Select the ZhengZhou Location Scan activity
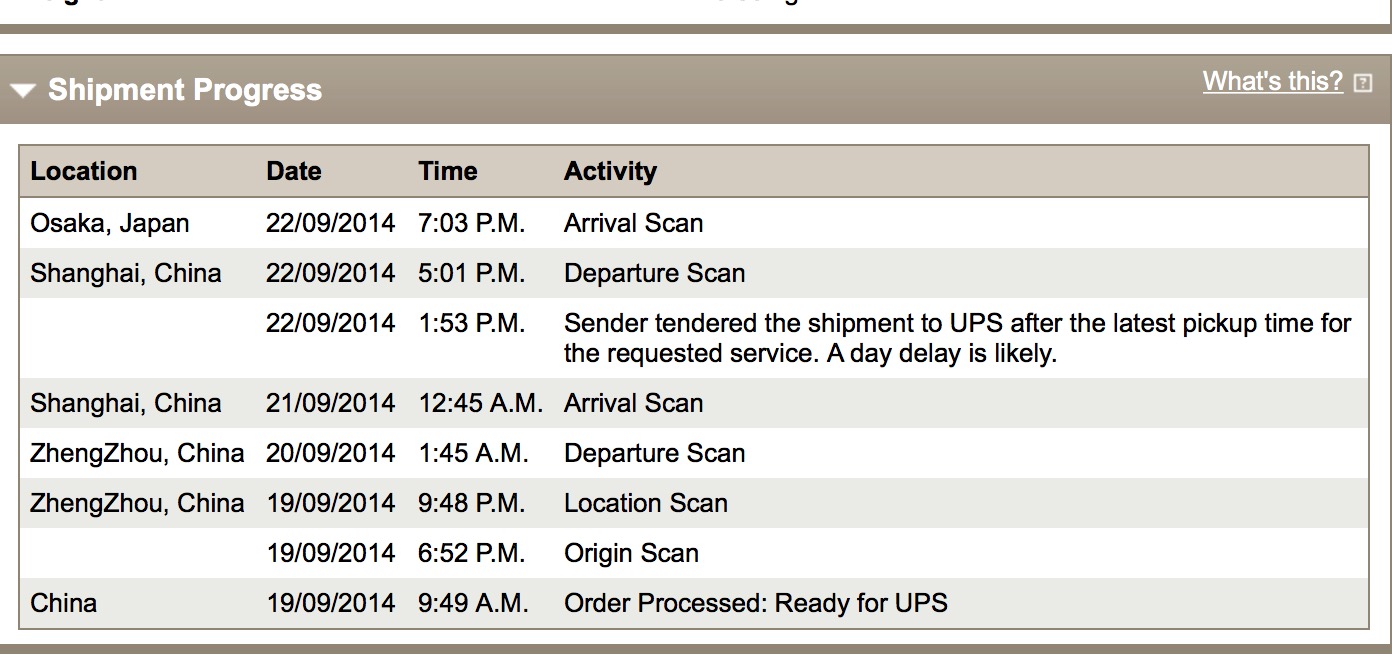1392x656 pixels. point(646,503)
